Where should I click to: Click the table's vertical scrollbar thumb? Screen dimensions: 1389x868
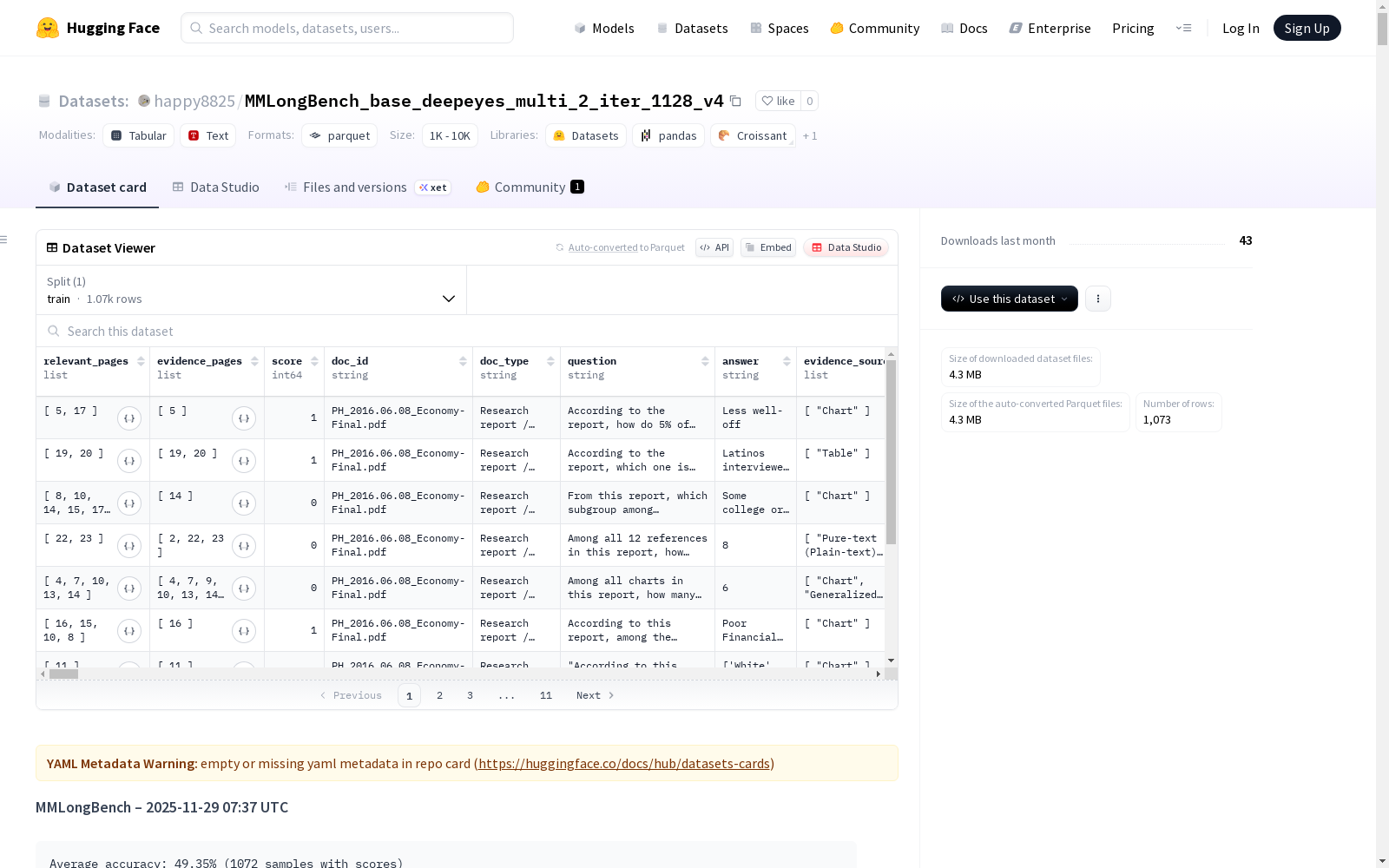tap(891, 452)
